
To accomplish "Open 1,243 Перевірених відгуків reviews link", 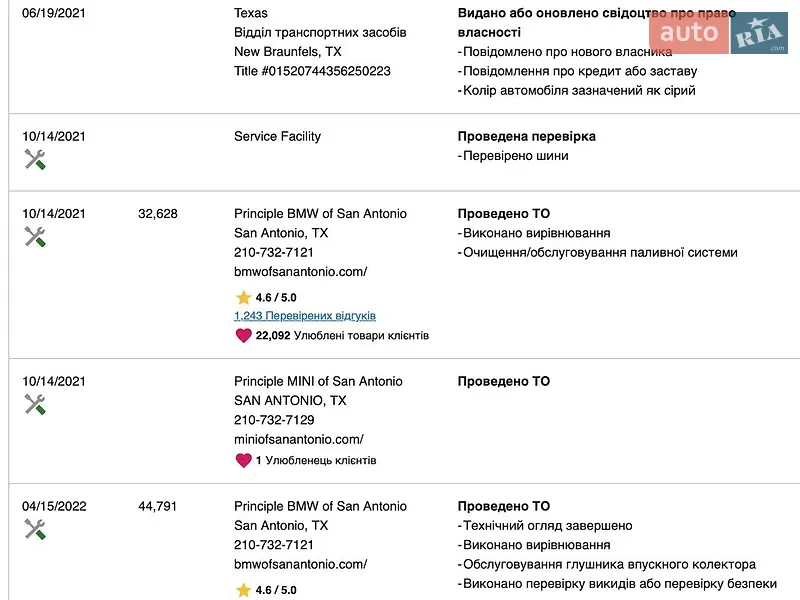I will (305, 316).
